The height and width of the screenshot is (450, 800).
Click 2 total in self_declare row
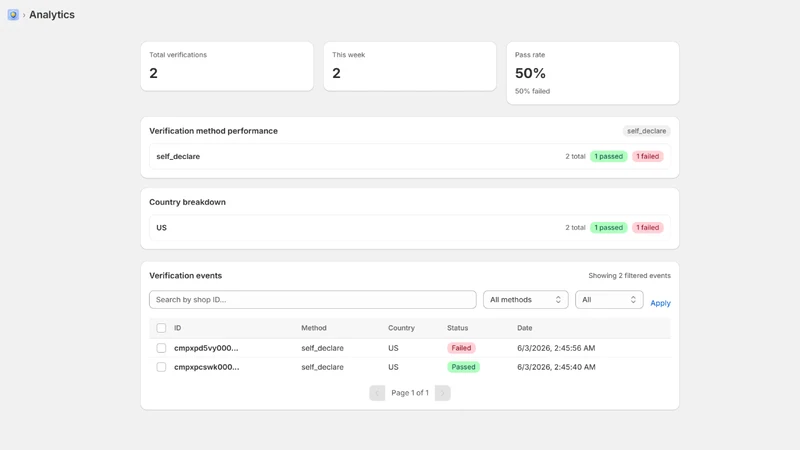coord(575,157)
